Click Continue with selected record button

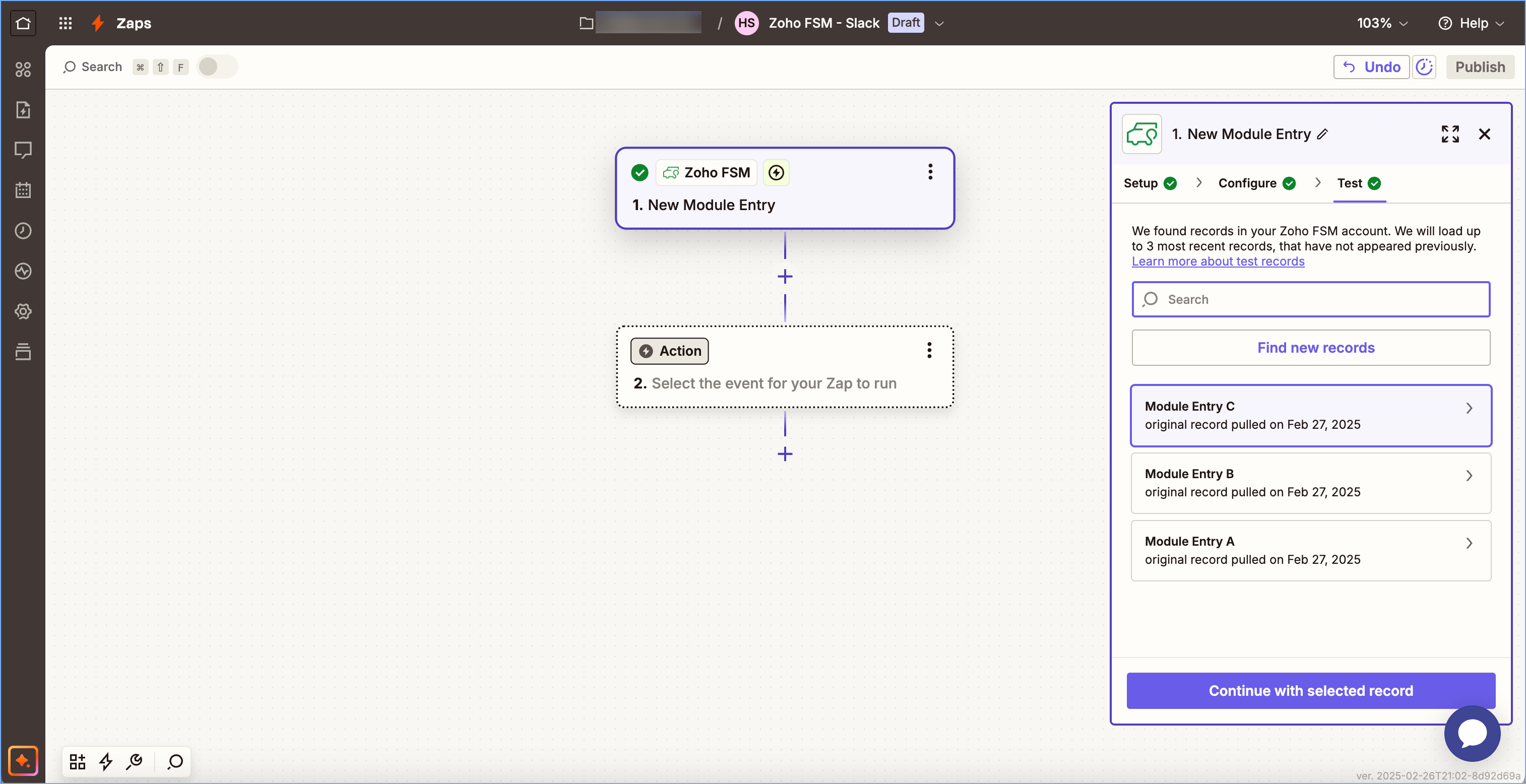1310,690
